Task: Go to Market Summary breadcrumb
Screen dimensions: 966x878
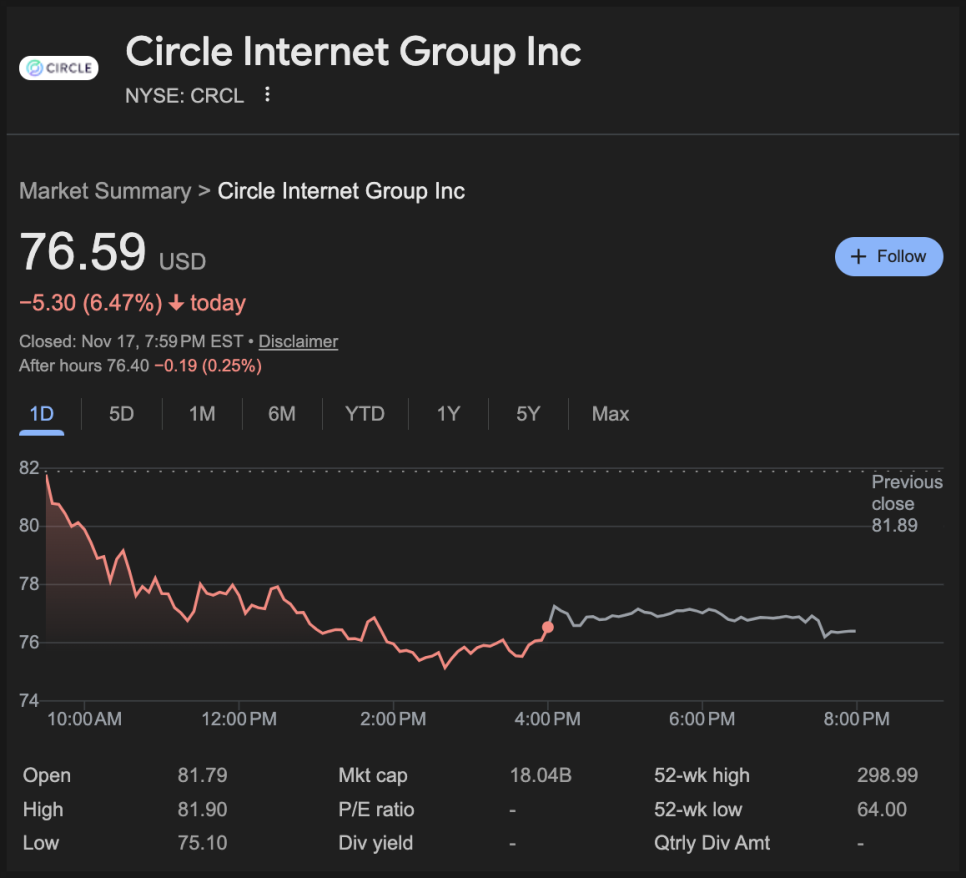Action: pyautogui.click(x=105, y=191)
